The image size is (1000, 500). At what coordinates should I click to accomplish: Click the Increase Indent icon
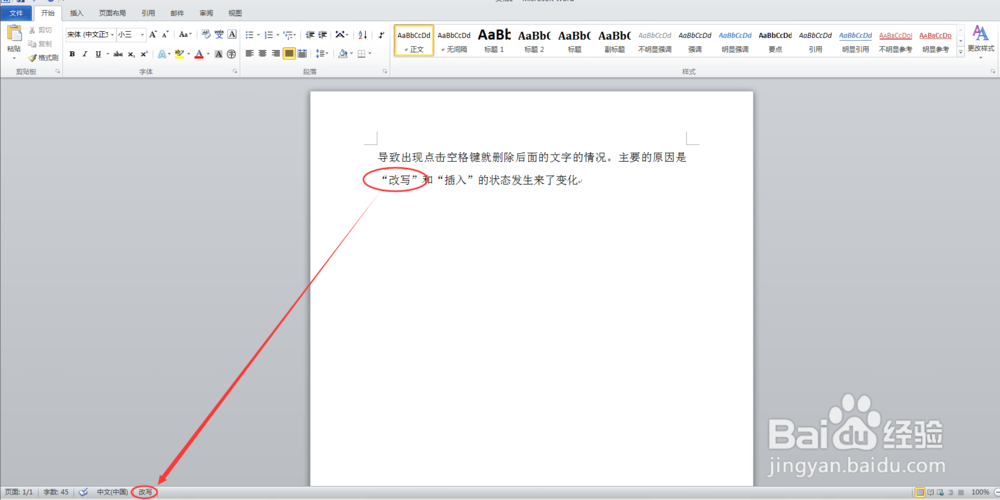(323, 34)
